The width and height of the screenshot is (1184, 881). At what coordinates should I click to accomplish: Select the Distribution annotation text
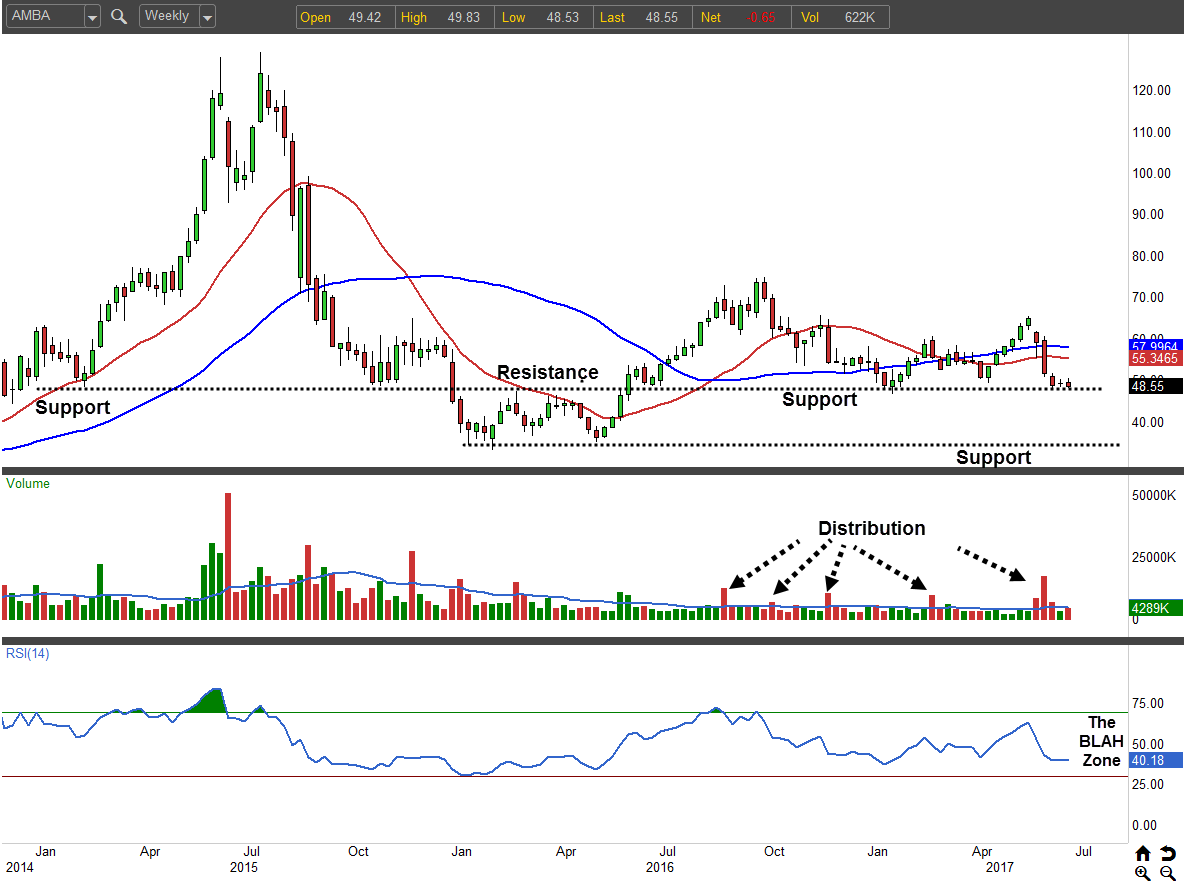pyautogui.click(x=871, y=528)
